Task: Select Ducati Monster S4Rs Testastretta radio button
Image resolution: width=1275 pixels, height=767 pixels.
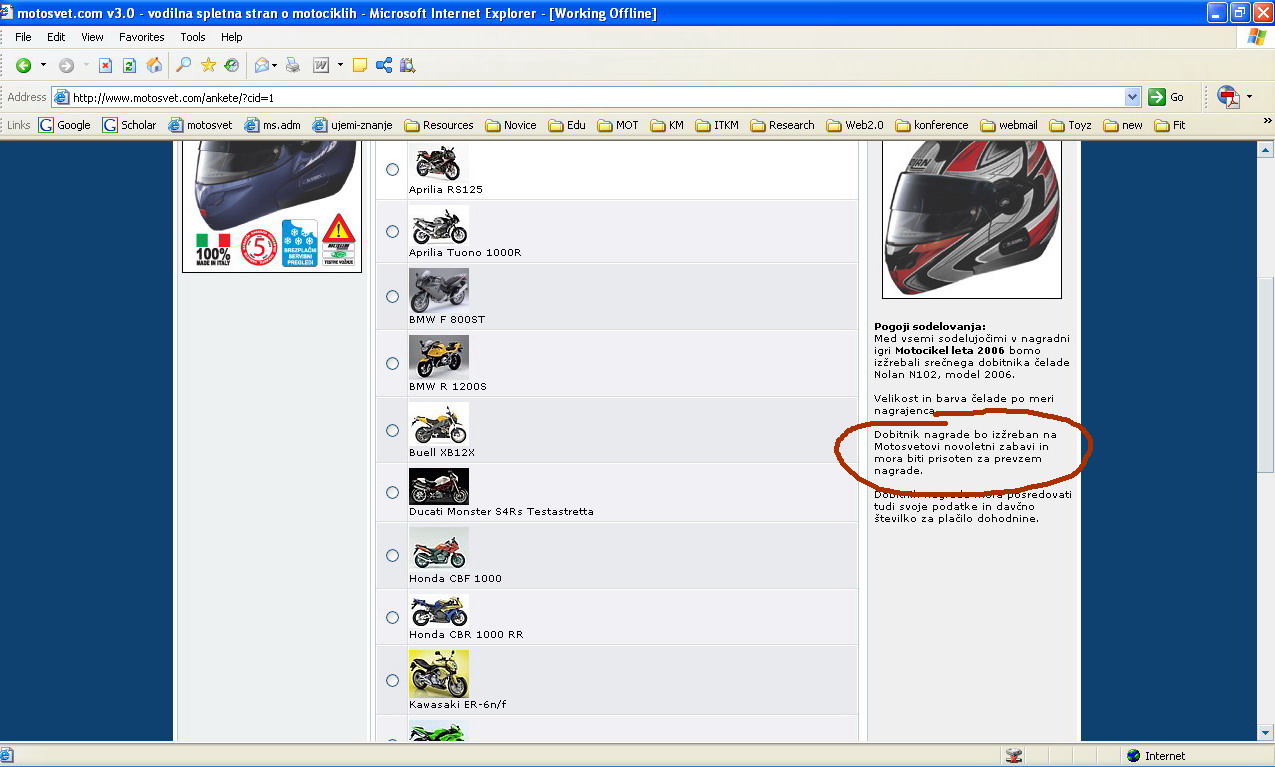Action: click(393, 492)
